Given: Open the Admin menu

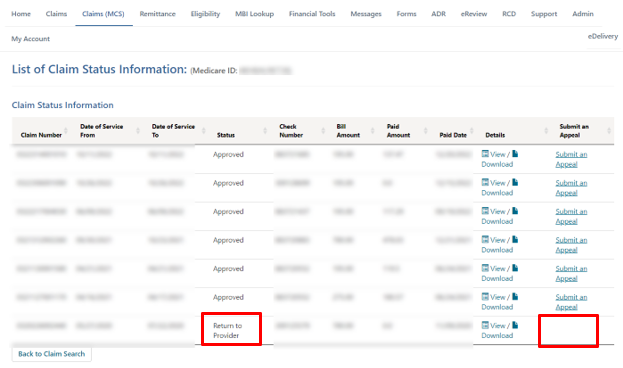Looking at the screenshot, I should point(583,14).
